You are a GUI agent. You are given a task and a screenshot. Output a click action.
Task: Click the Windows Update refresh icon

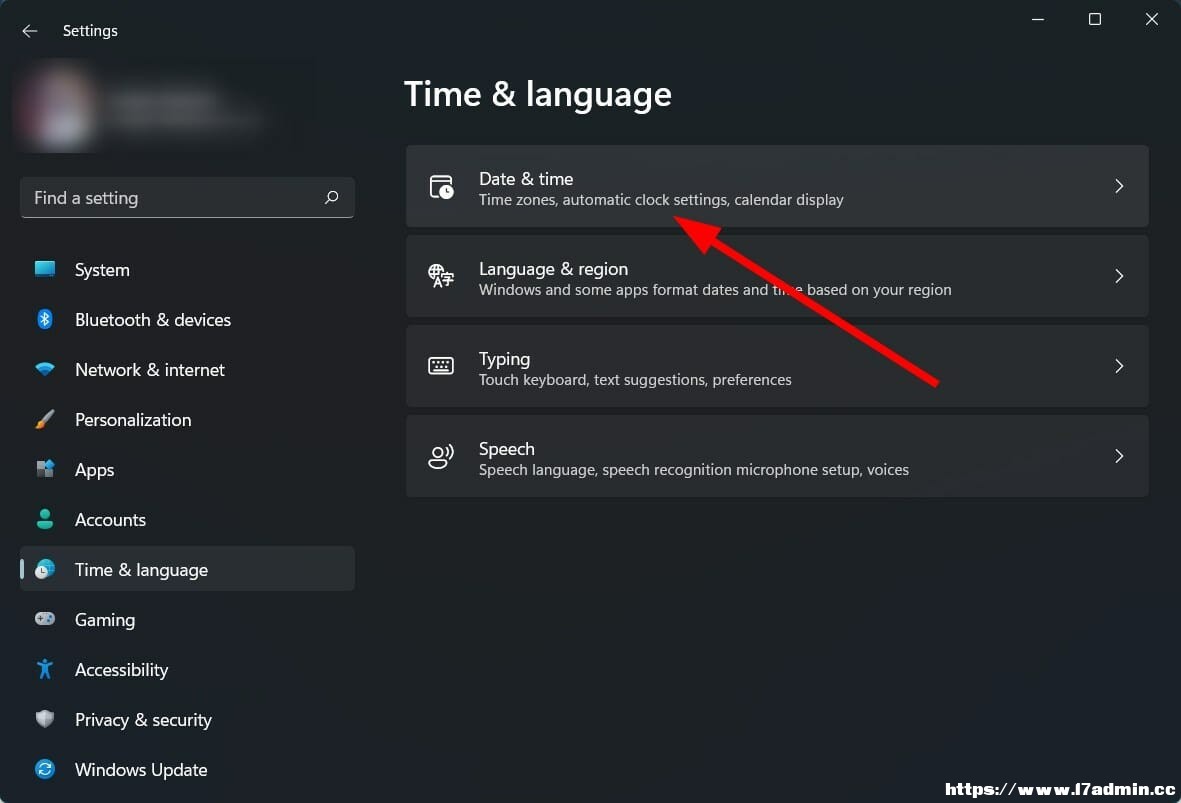(44, 769)
